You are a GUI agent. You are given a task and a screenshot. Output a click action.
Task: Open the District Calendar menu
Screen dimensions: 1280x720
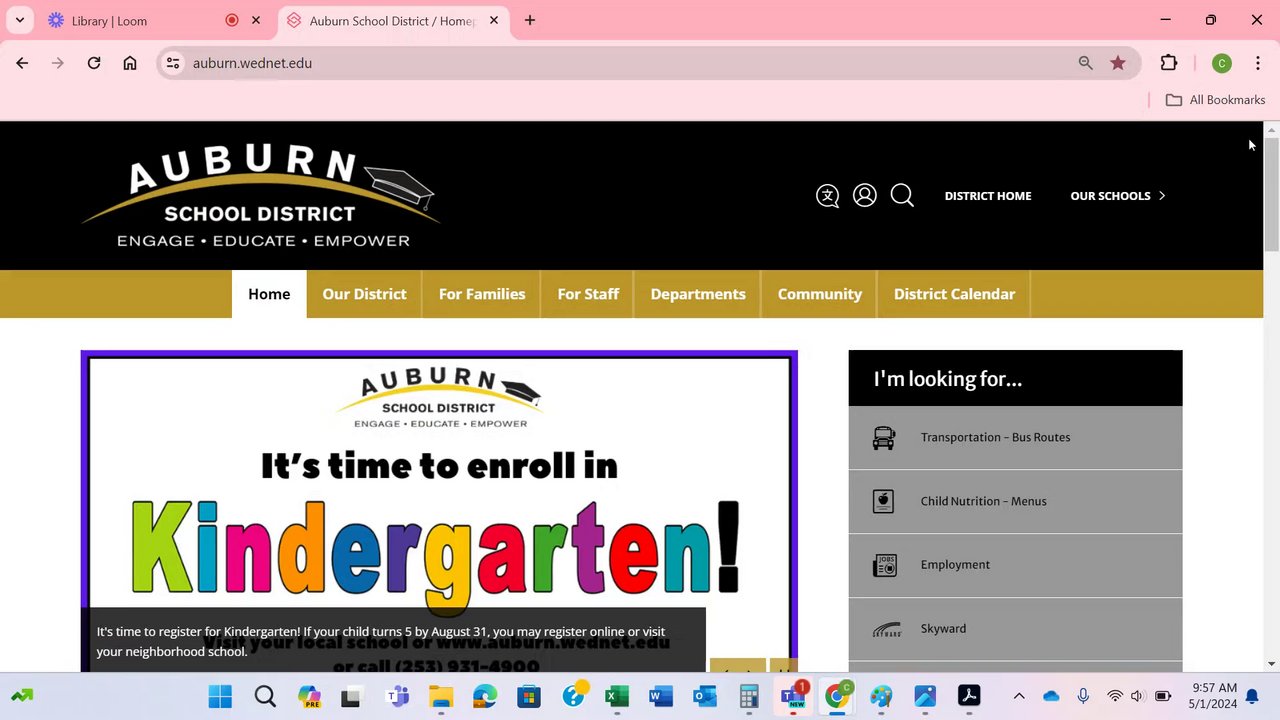tap(954, 294)
